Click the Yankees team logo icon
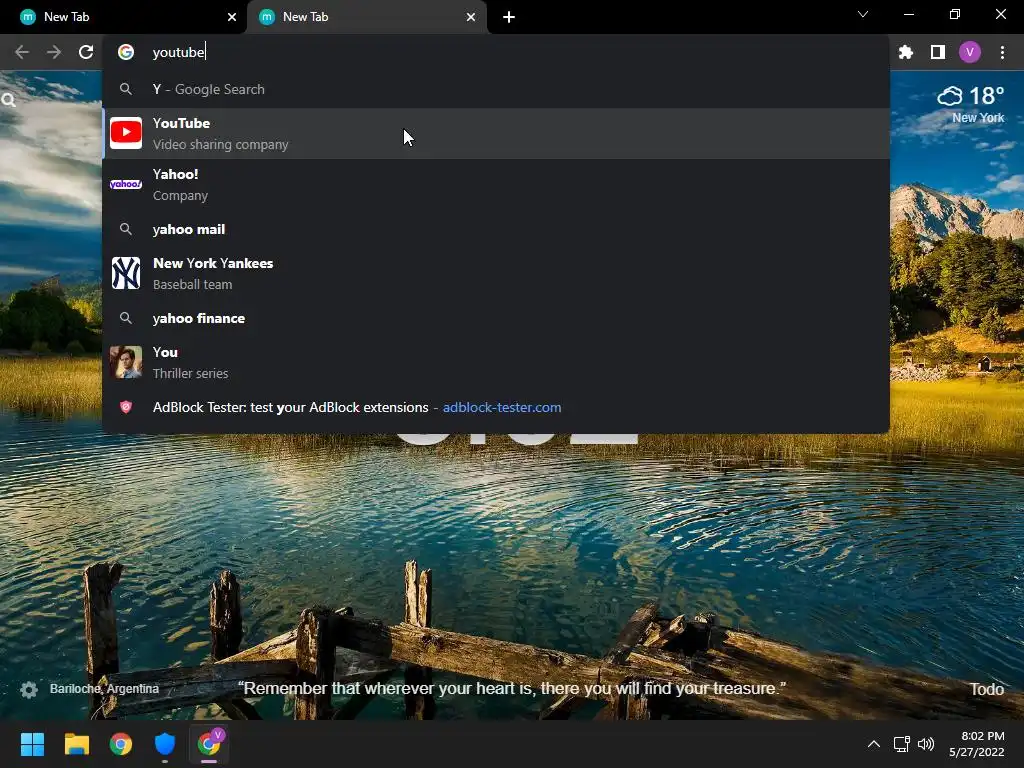Viewport: 1024px width, 768px height. tap(126, 273)
